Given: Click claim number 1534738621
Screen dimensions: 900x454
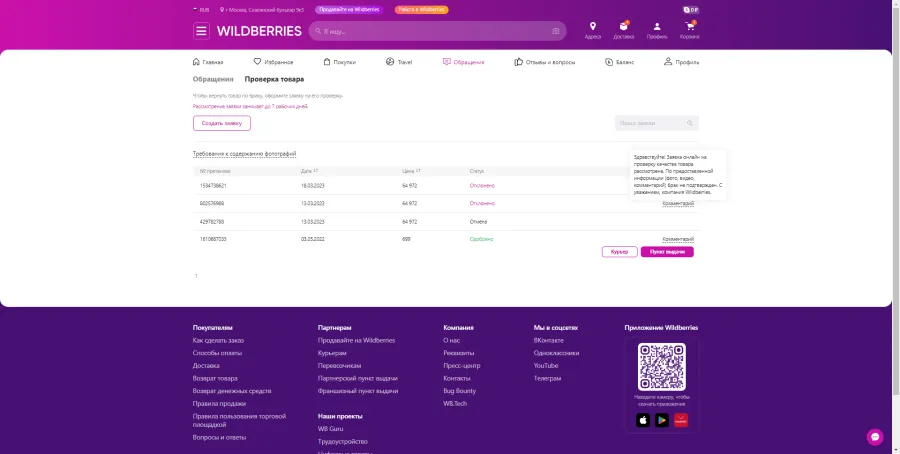Looking at the screenshot, I should click(213, 186).
